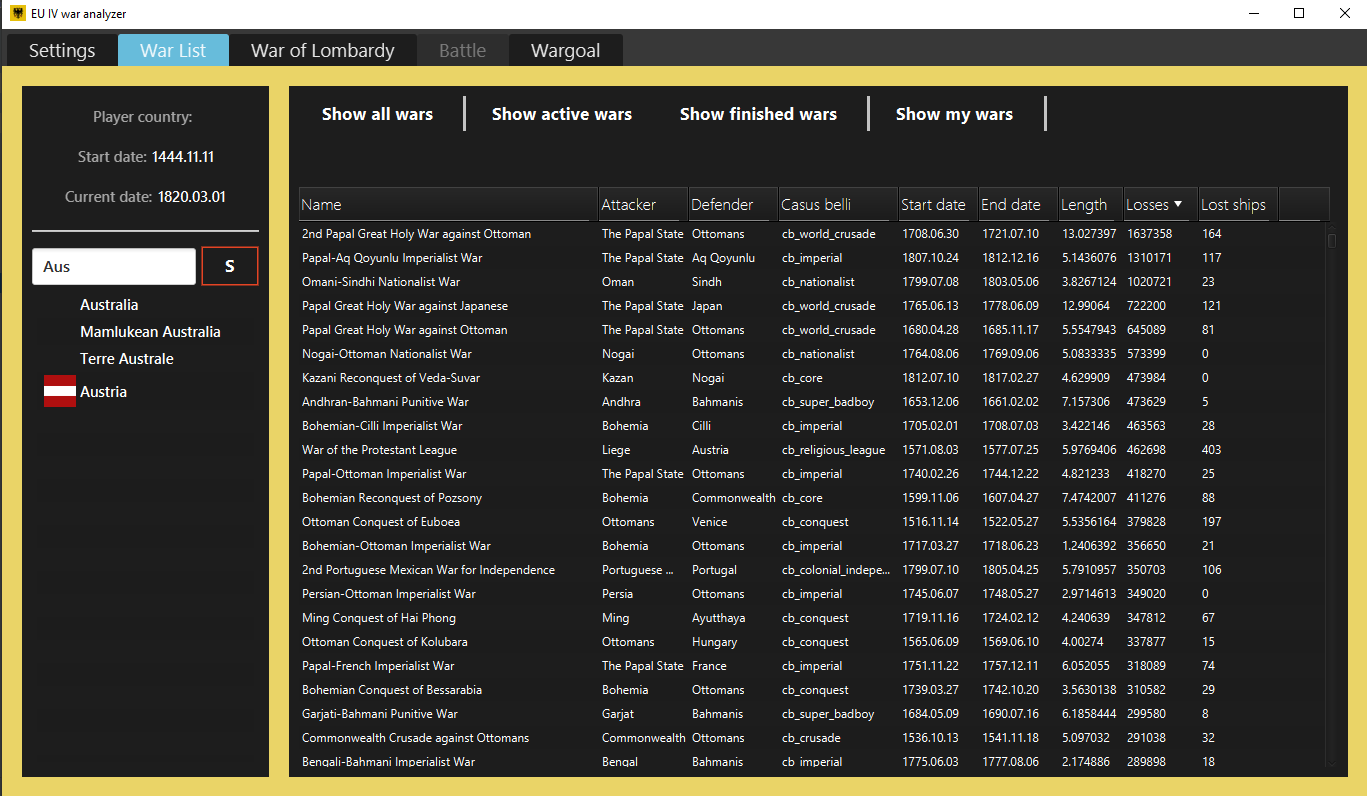
Task: Choose Terre Australe from results
Action: point(127,359)
